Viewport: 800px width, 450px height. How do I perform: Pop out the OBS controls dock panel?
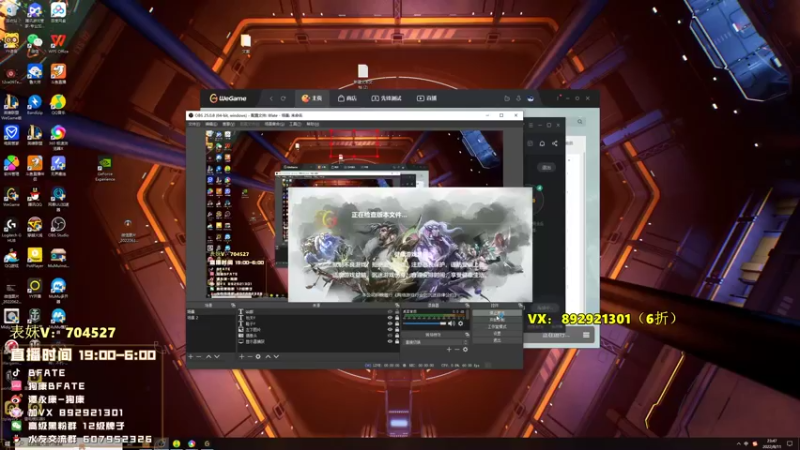pos(519,305)
